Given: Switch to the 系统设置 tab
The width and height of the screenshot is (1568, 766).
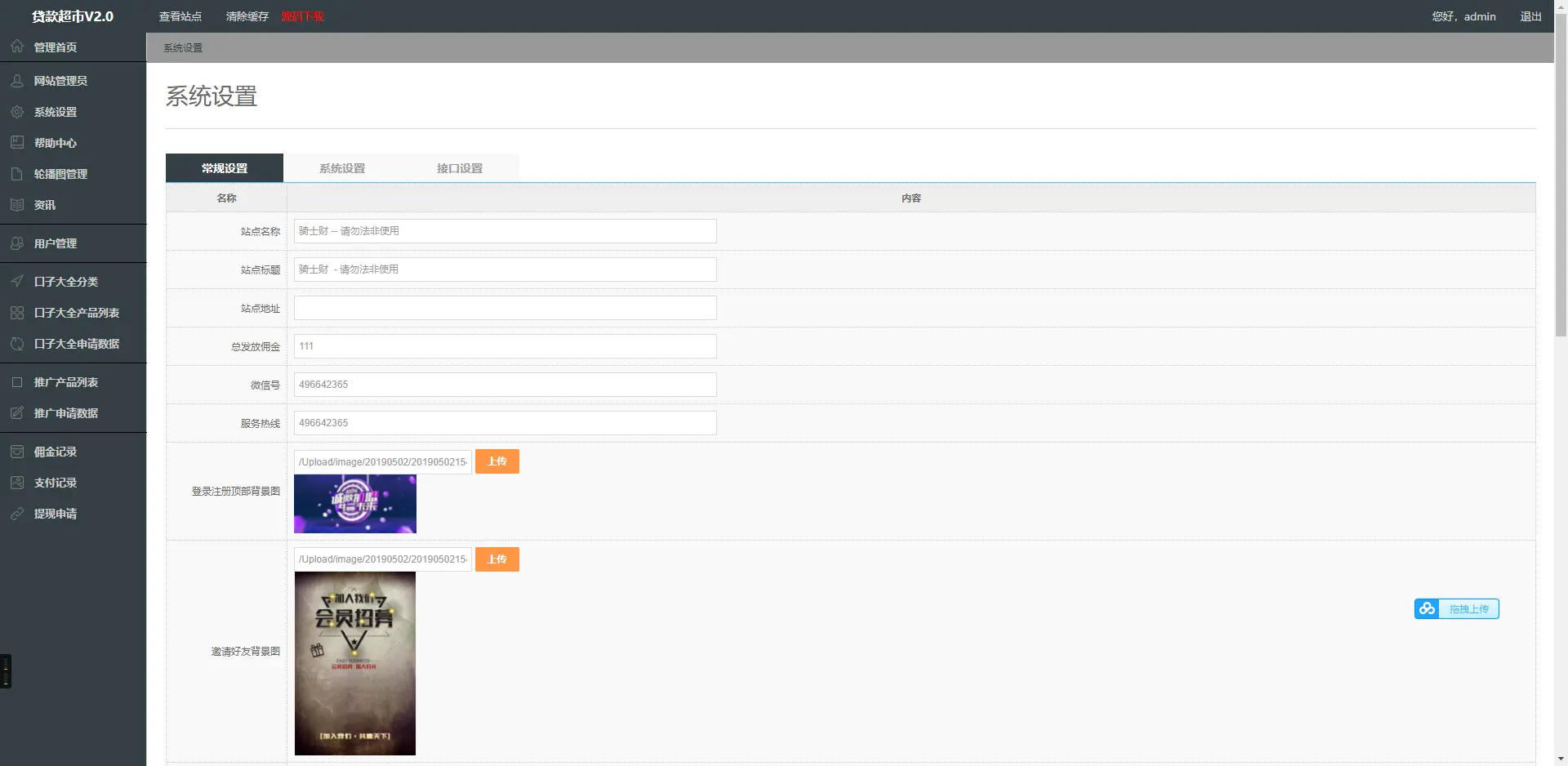Looking at the screenshot, I should [x=342, y=168].
